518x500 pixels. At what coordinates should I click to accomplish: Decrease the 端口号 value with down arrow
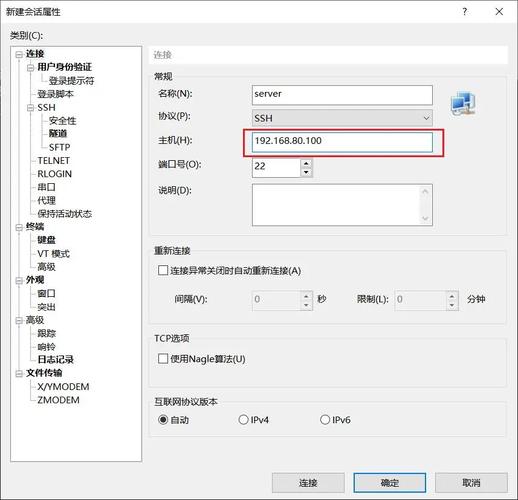tap(306, 172)
